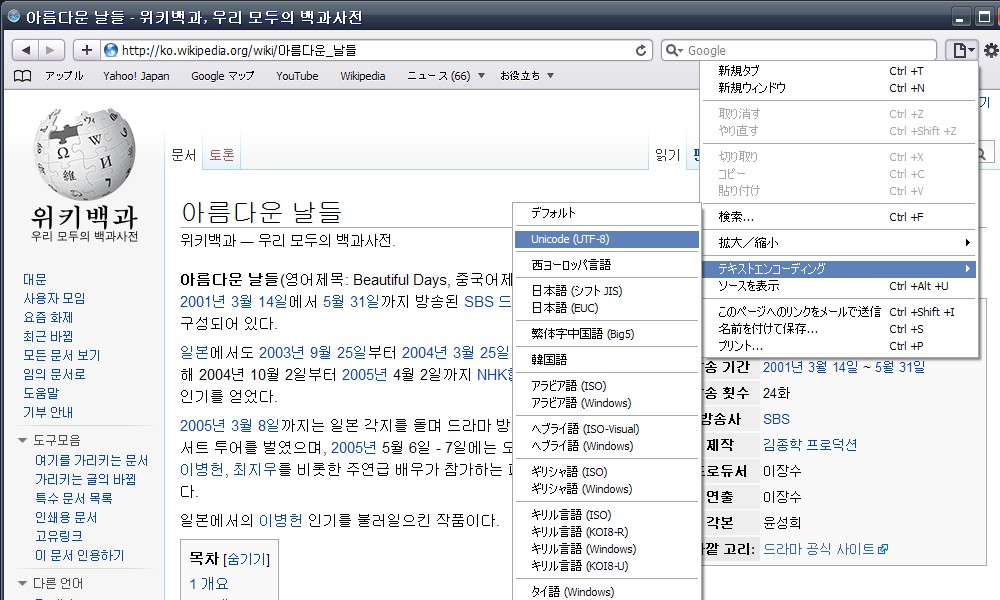Select 新規ウィンドウ from the menu

[839, 88]
